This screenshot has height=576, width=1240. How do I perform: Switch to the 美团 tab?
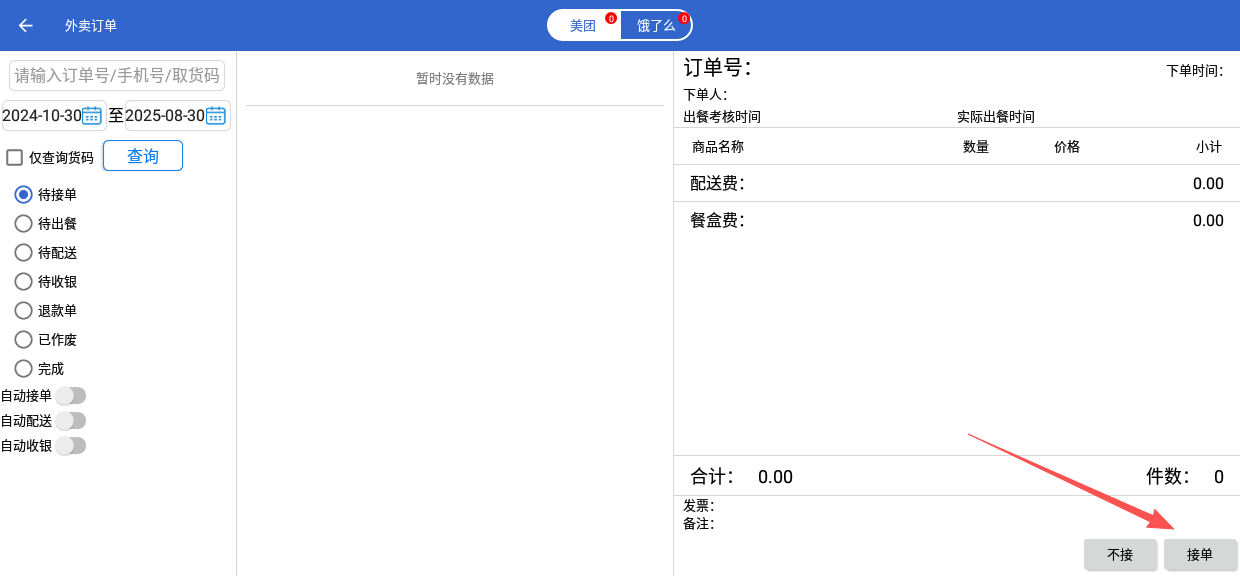(x=584, y=26)
